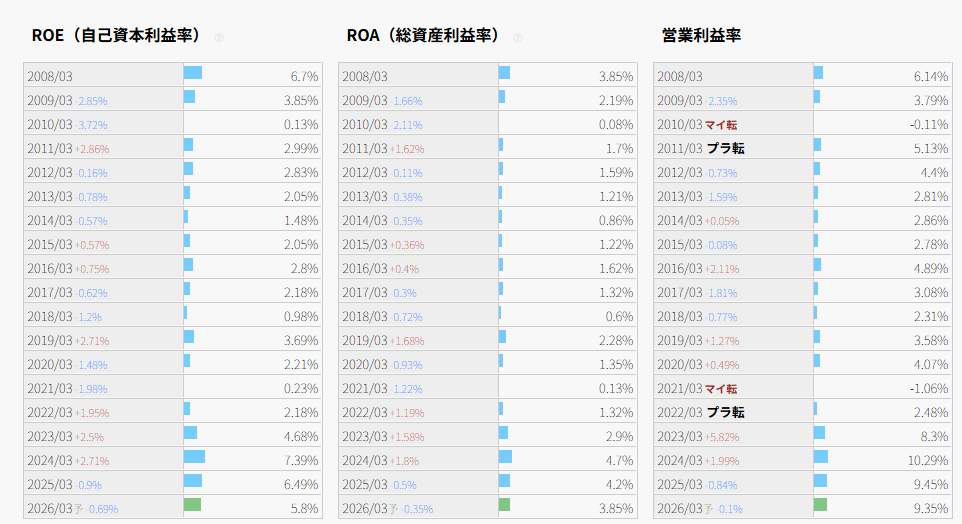
Task: Select ROA value 1.35% for 2020/03
Action: [616, 364]
